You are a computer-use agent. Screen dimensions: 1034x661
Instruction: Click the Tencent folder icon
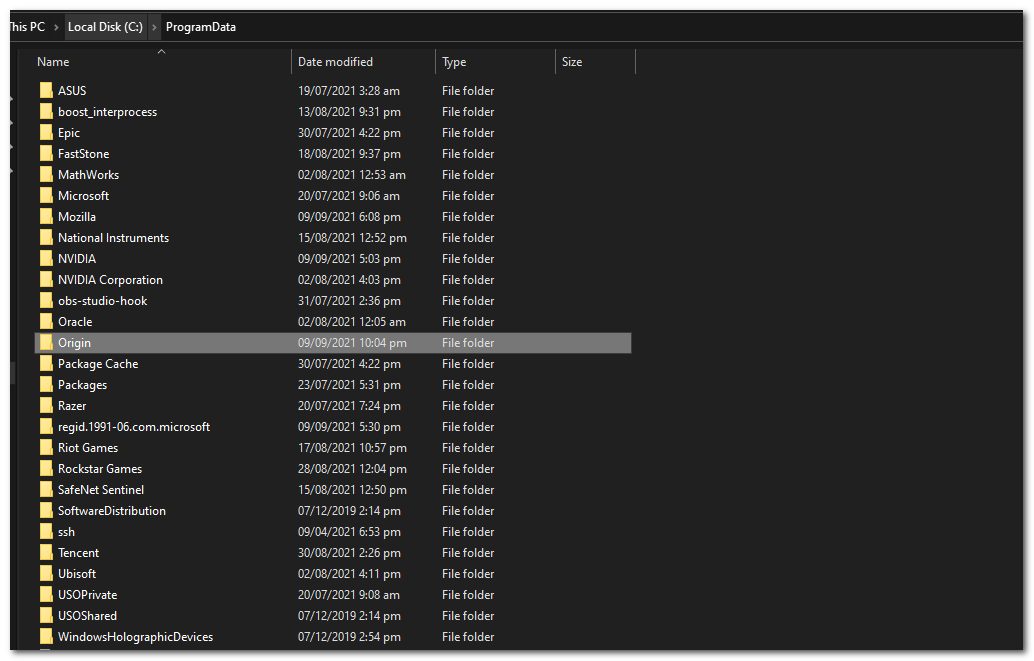(x=46, y=552)
